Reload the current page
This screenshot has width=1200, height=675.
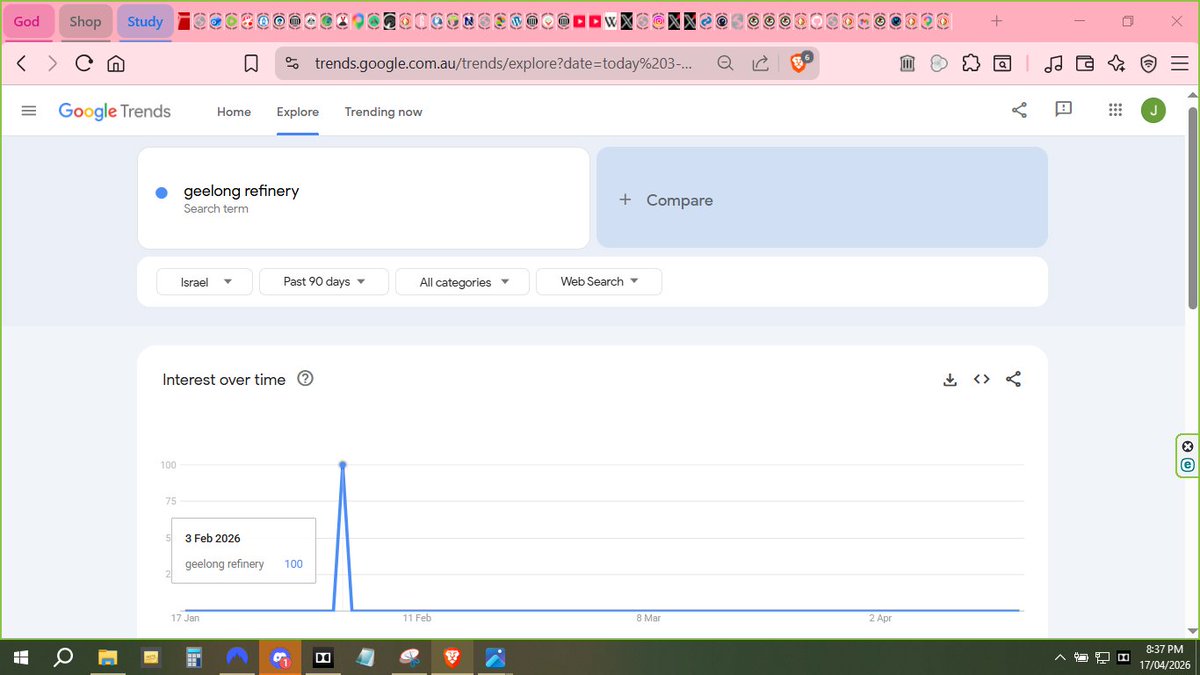tap(84, 63)
